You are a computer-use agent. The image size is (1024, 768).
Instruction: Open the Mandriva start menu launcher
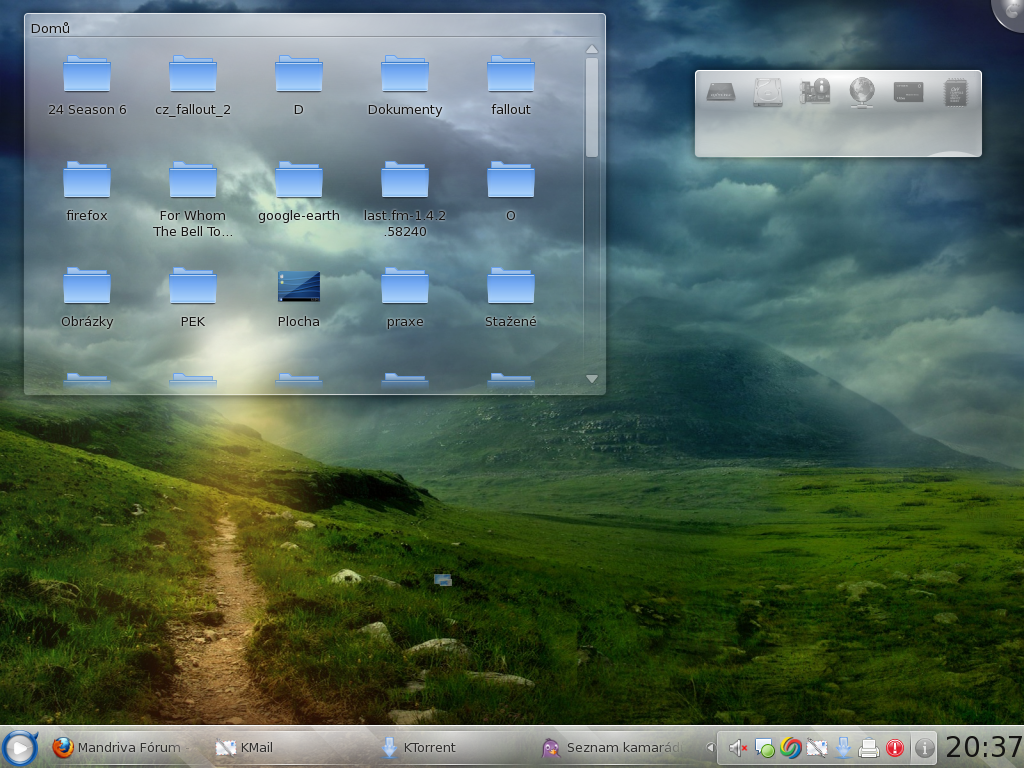(x=20, y=747)
